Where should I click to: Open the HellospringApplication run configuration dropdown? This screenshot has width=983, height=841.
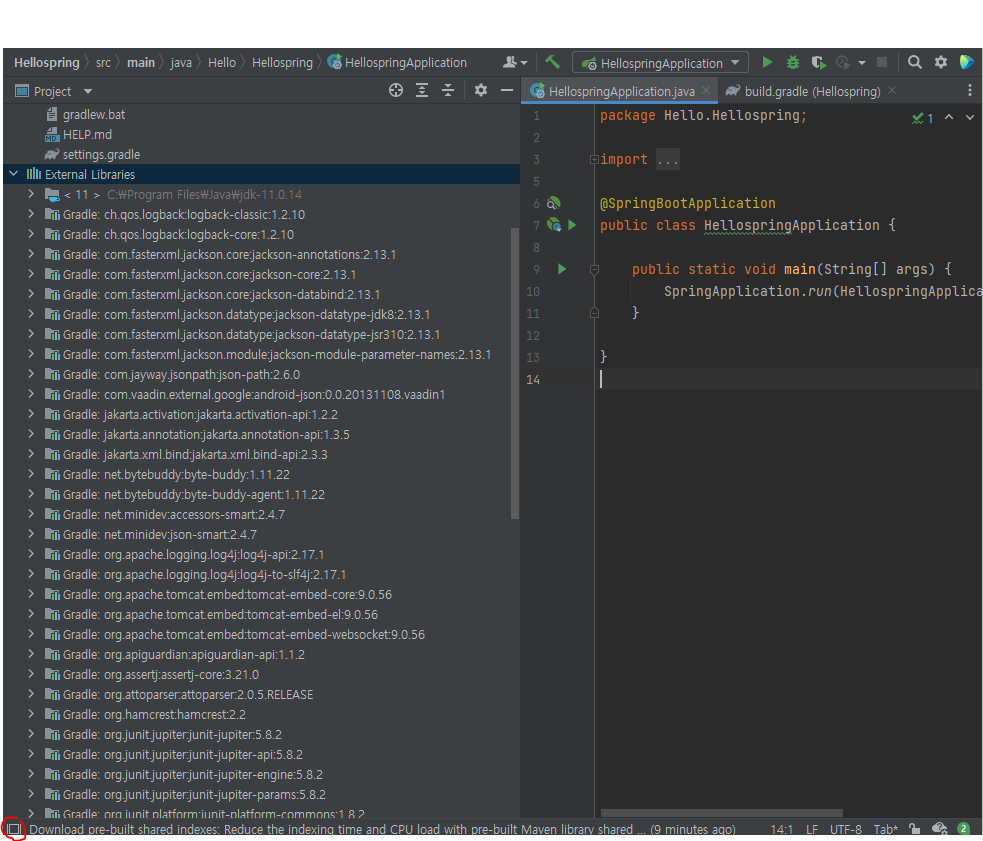coord(661,63)
